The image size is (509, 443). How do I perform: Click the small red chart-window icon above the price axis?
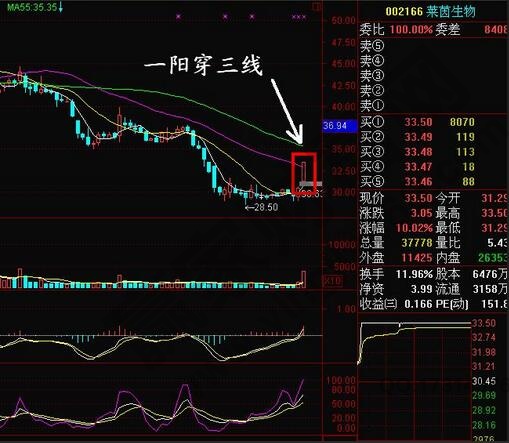pyautogui.click(x=316, y=6)
